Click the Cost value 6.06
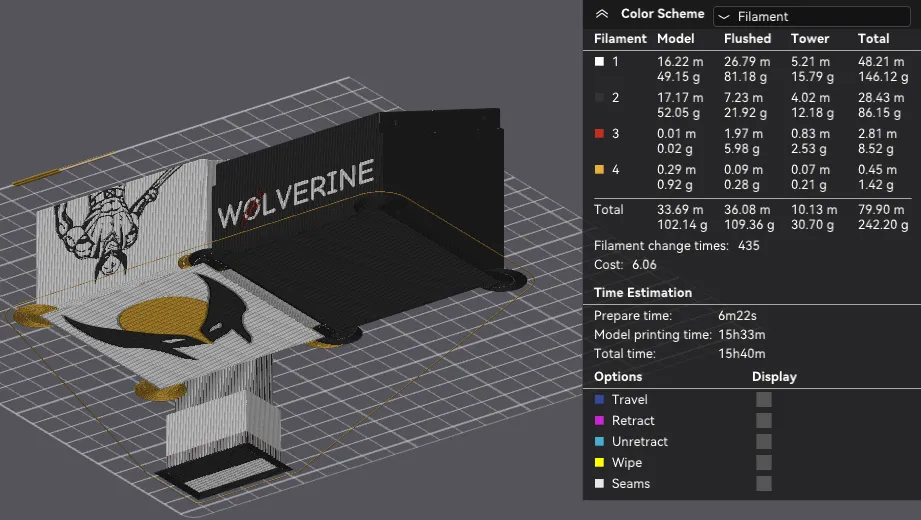Image resolution: width=921 pixels, height=520 pixels. point(644,264)
